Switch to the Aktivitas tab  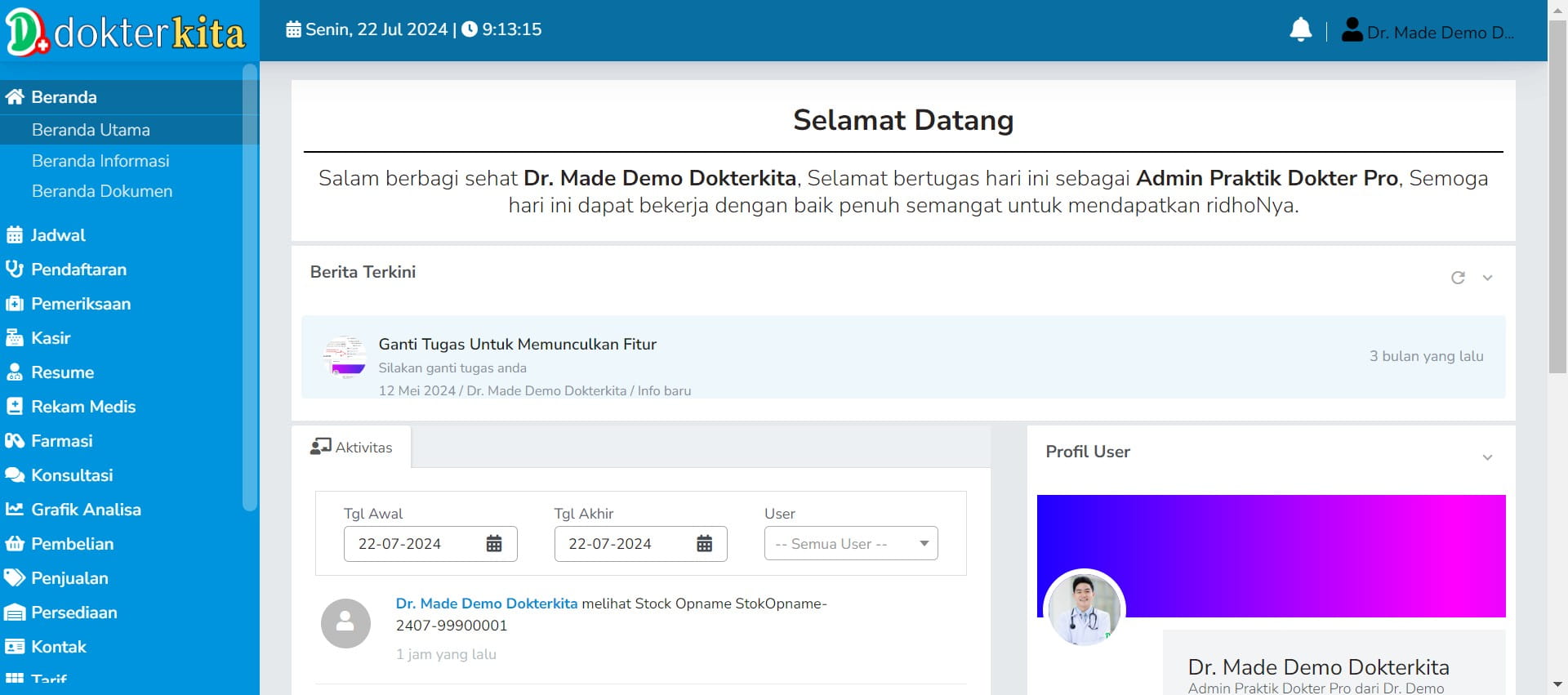point(352,448)
